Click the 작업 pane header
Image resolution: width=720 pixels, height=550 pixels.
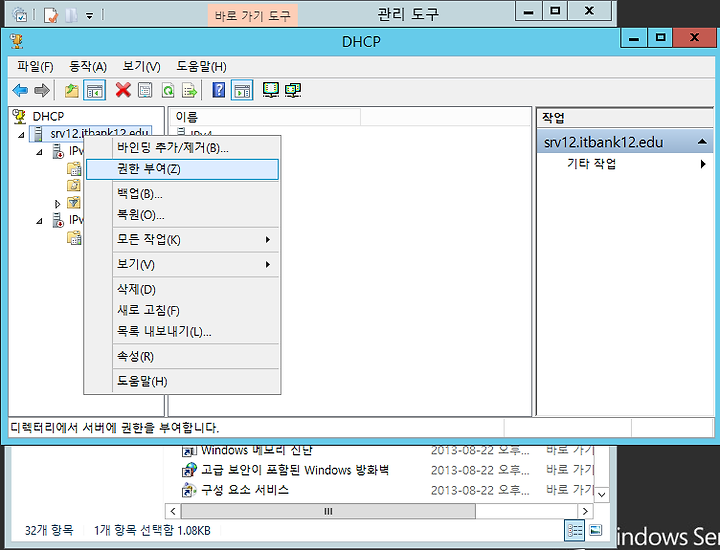pos(624,118)
